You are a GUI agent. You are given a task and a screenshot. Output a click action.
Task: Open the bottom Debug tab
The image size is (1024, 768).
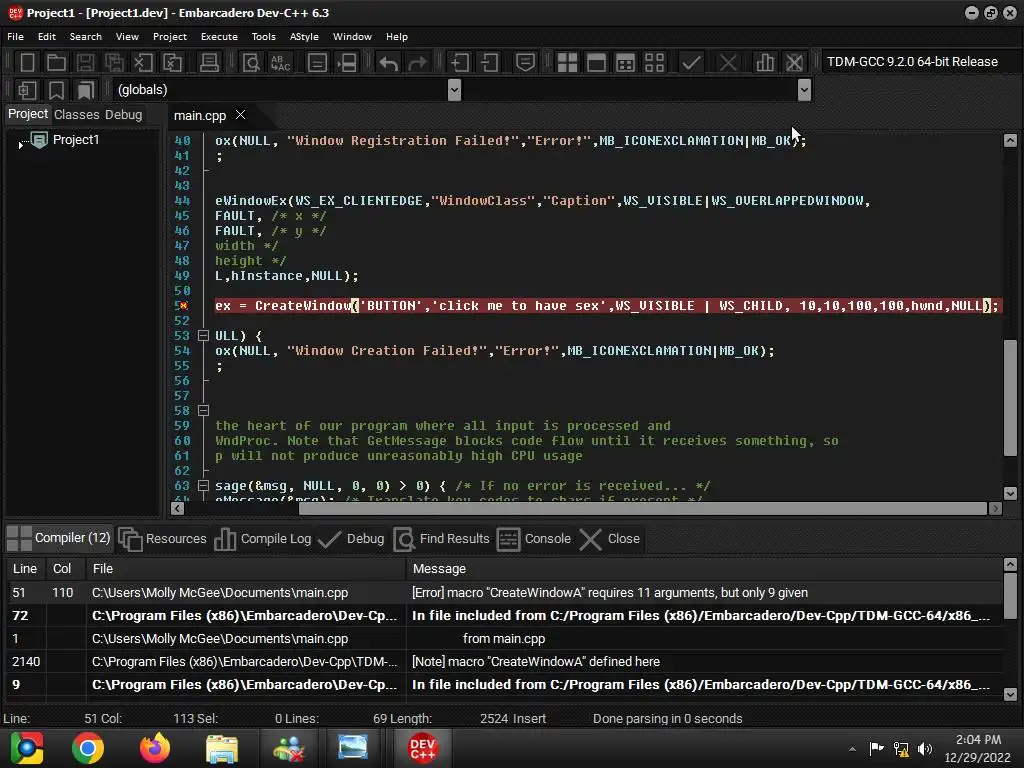click(x=351, y=539)
